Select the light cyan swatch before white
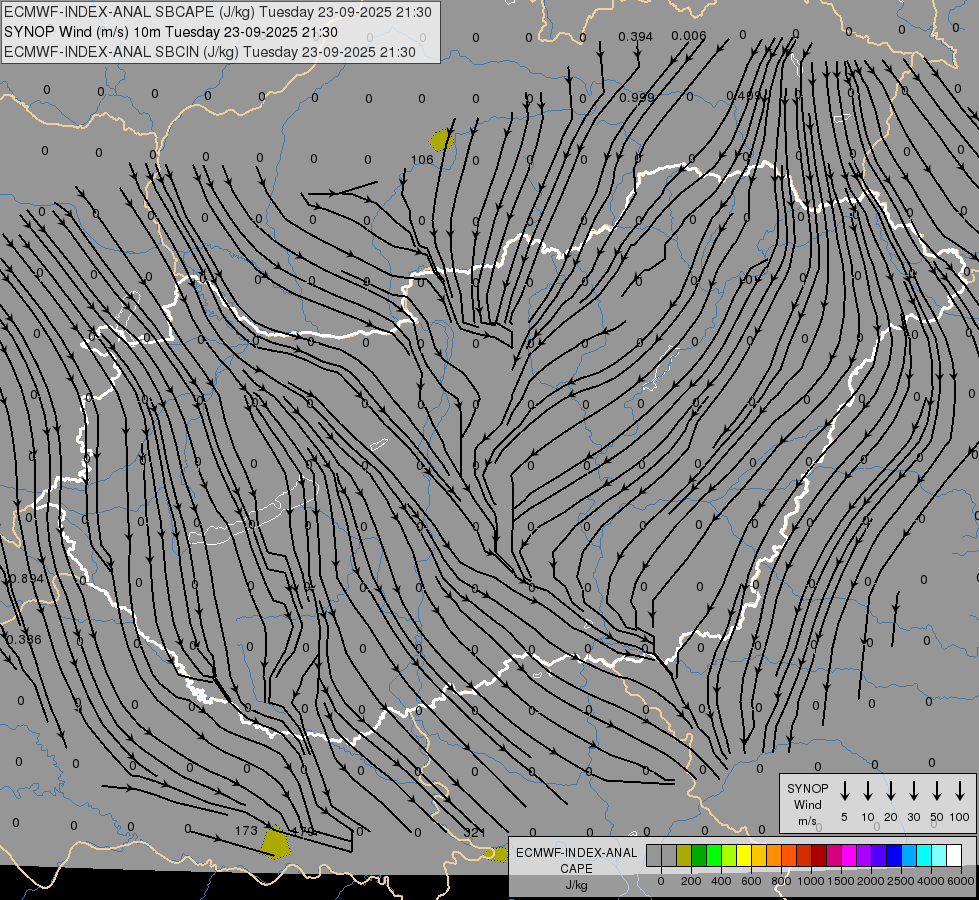Image resolution: width=979 pixels, height=900 pixels. [939, 855]
